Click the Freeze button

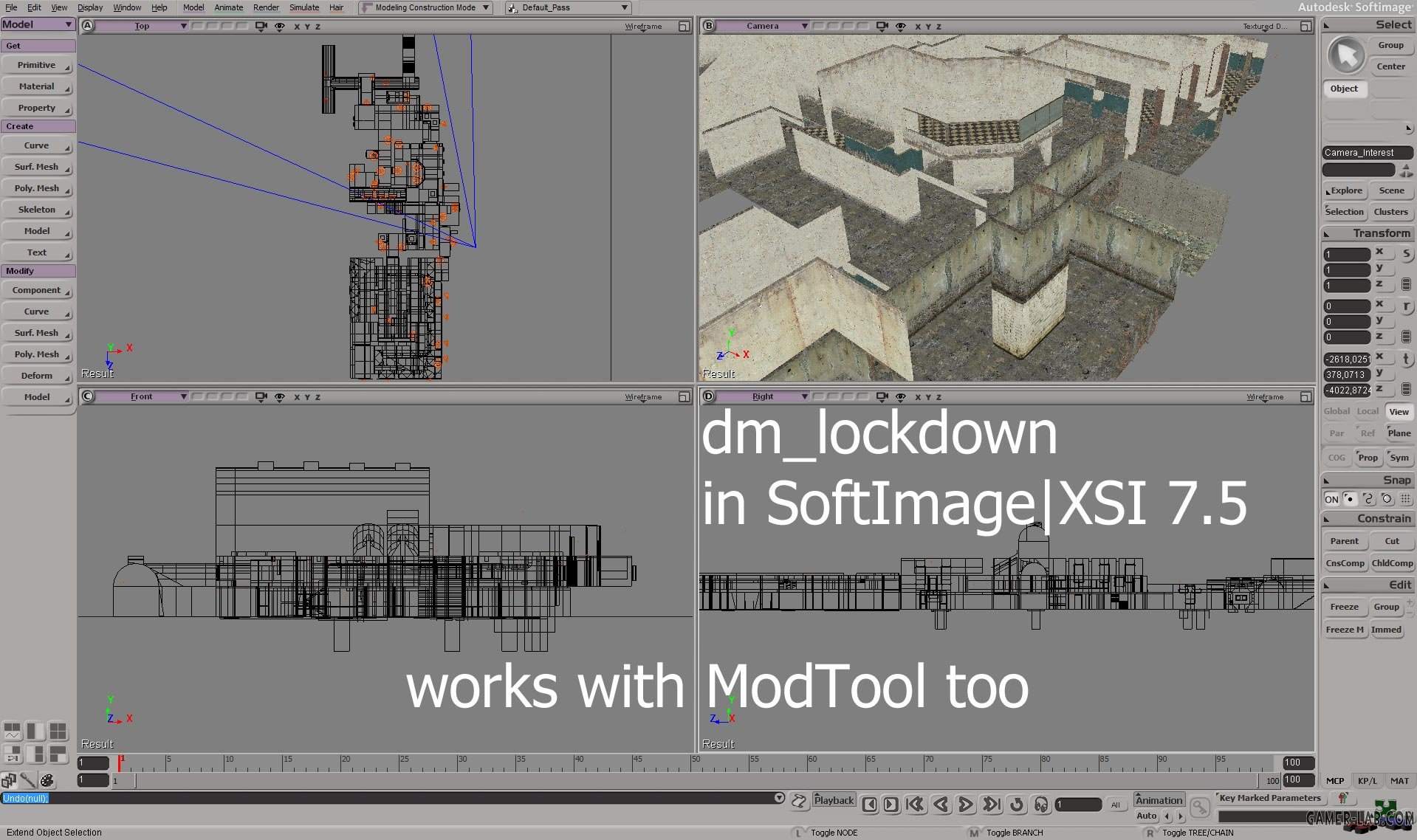click(1344, 607)
